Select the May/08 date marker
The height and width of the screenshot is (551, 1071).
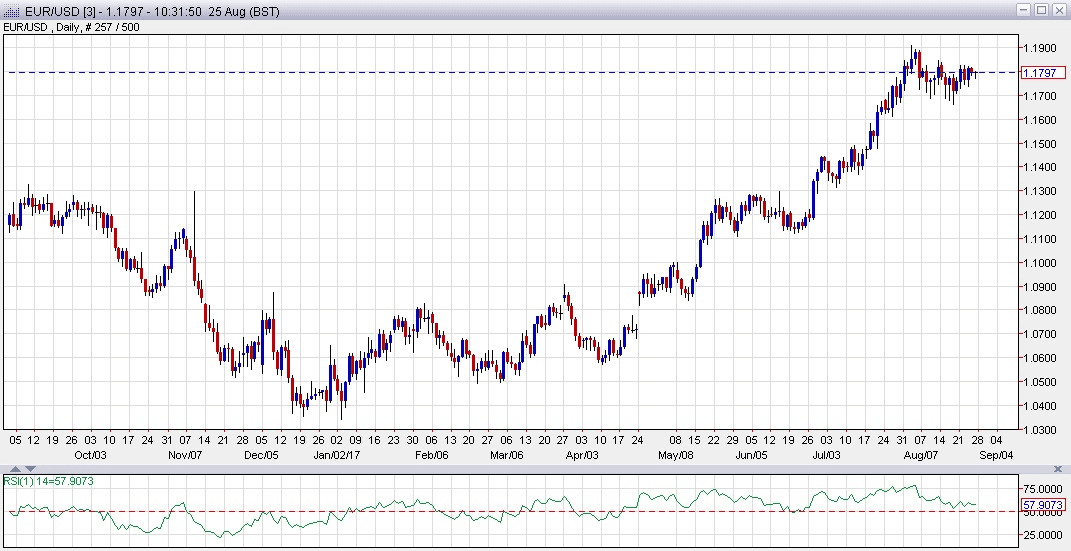pos(678,453)
